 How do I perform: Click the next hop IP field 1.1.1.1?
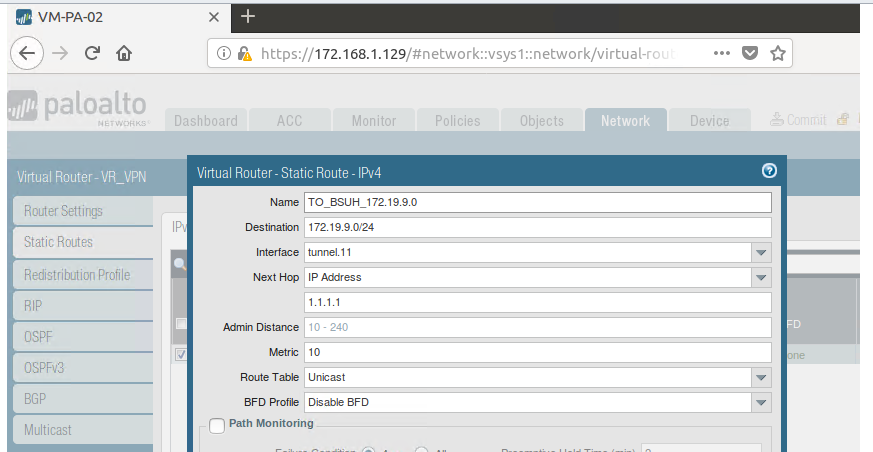click(x=538, y=302)
